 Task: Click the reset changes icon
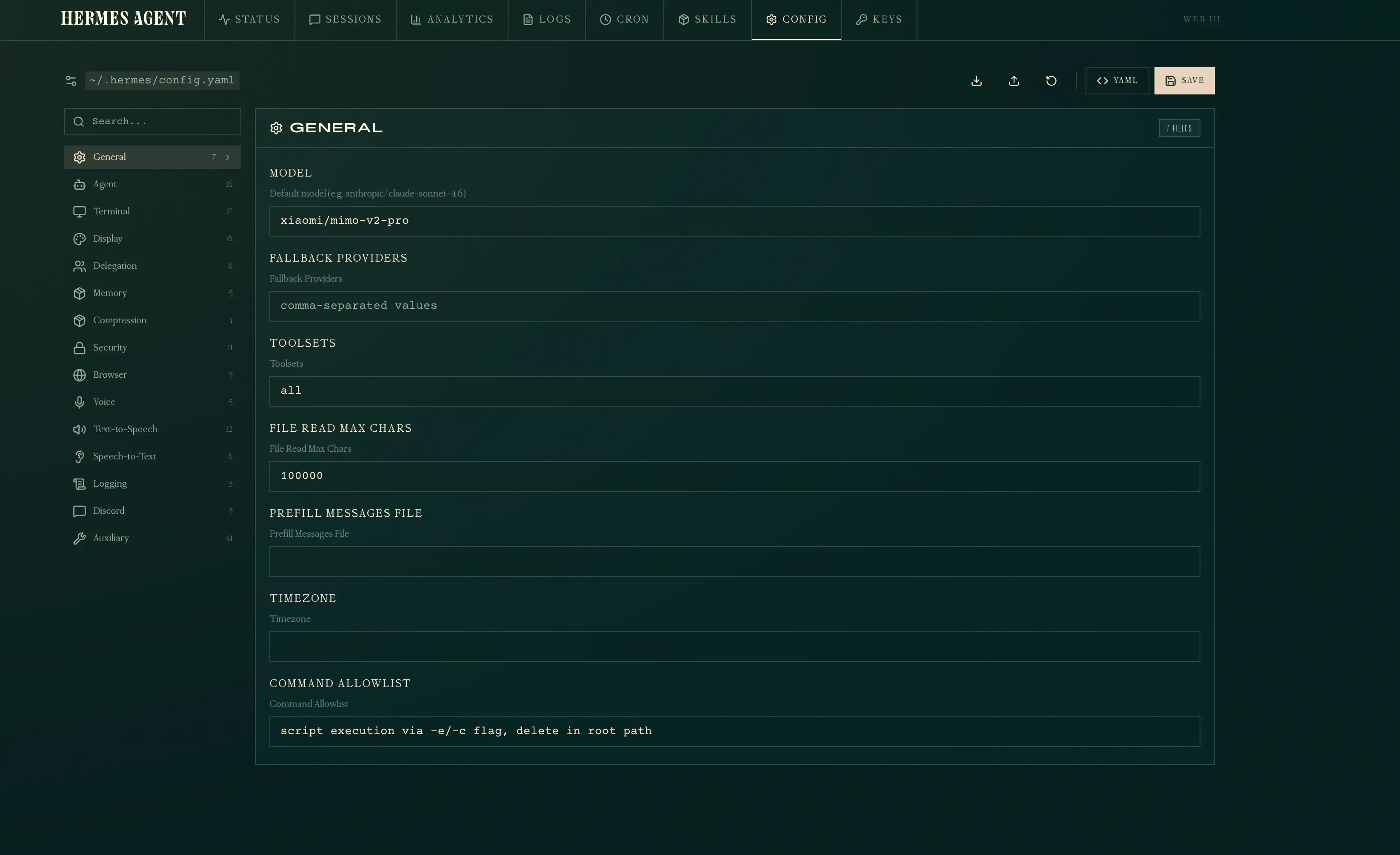click(x=1051, y=80)
